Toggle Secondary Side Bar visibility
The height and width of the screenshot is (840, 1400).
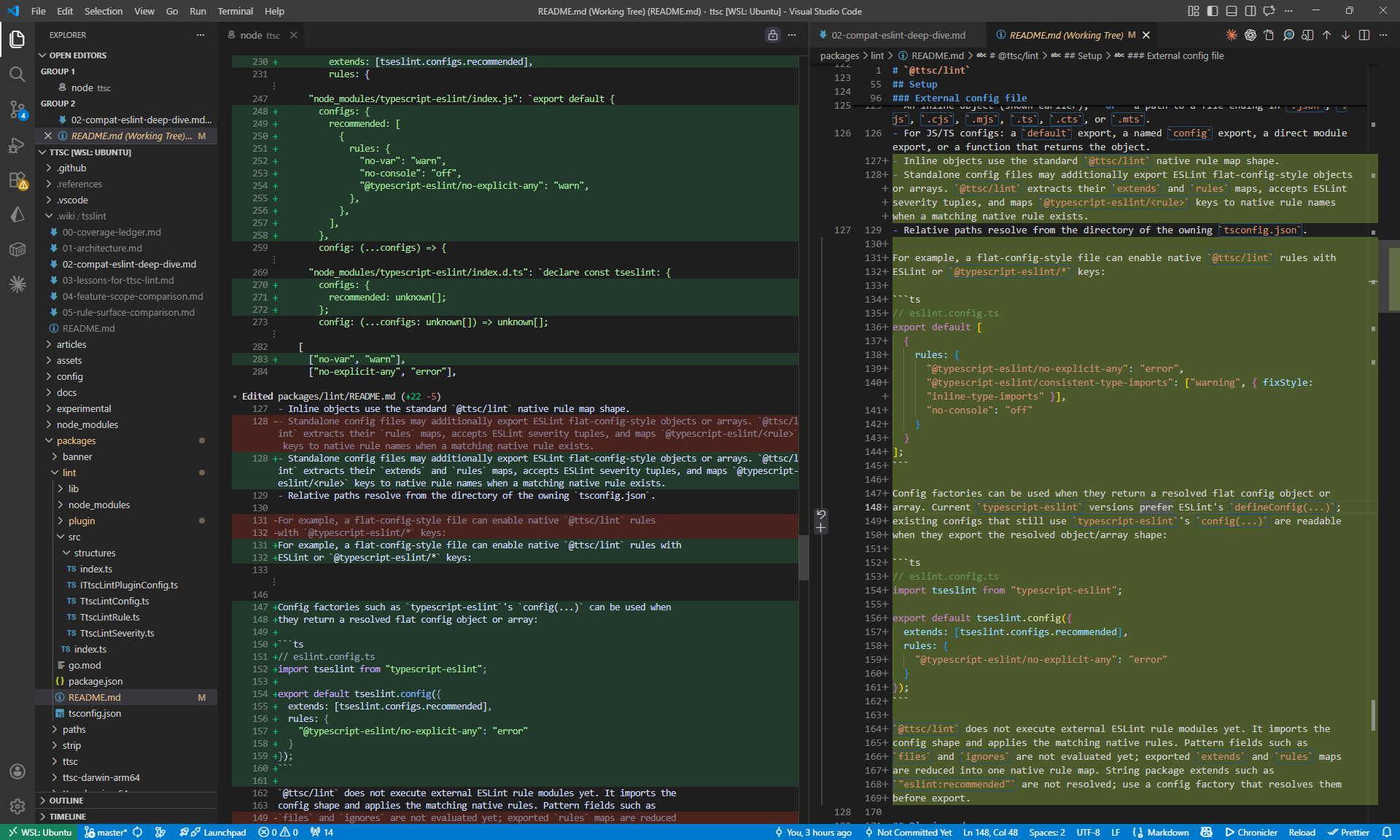coord(1251,11)
